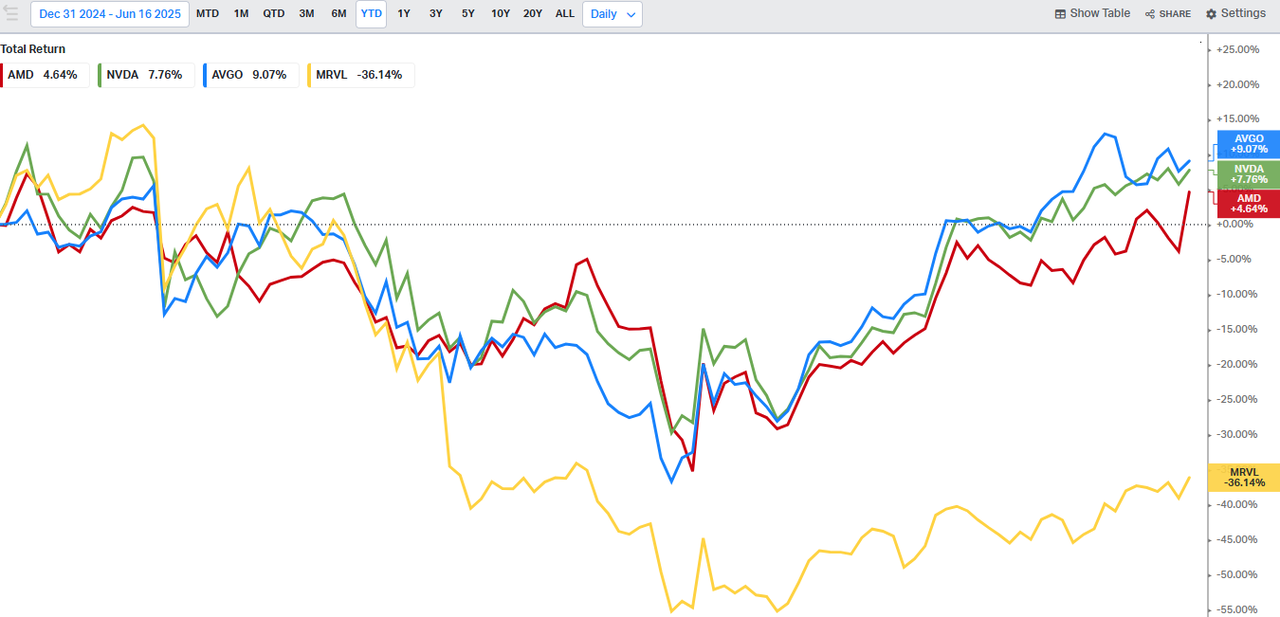Click the AVGO +9.07% price tag

pyautogui.click(x=1249, y=144)
